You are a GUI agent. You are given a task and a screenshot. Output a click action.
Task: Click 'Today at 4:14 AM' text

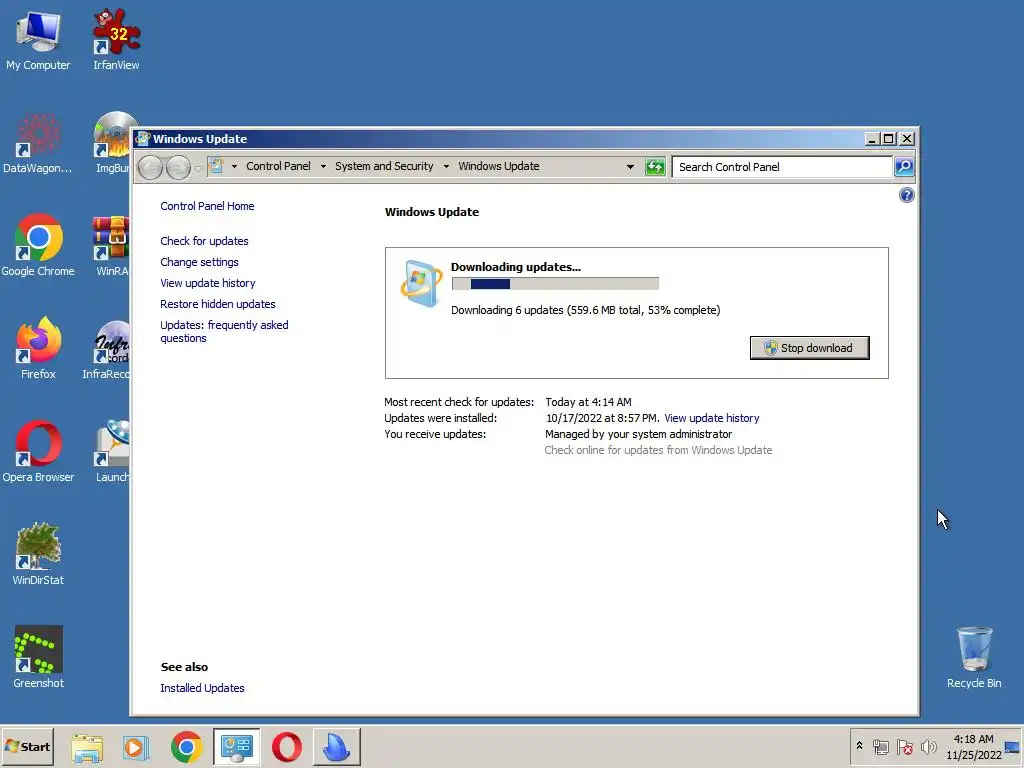point(588,402)
